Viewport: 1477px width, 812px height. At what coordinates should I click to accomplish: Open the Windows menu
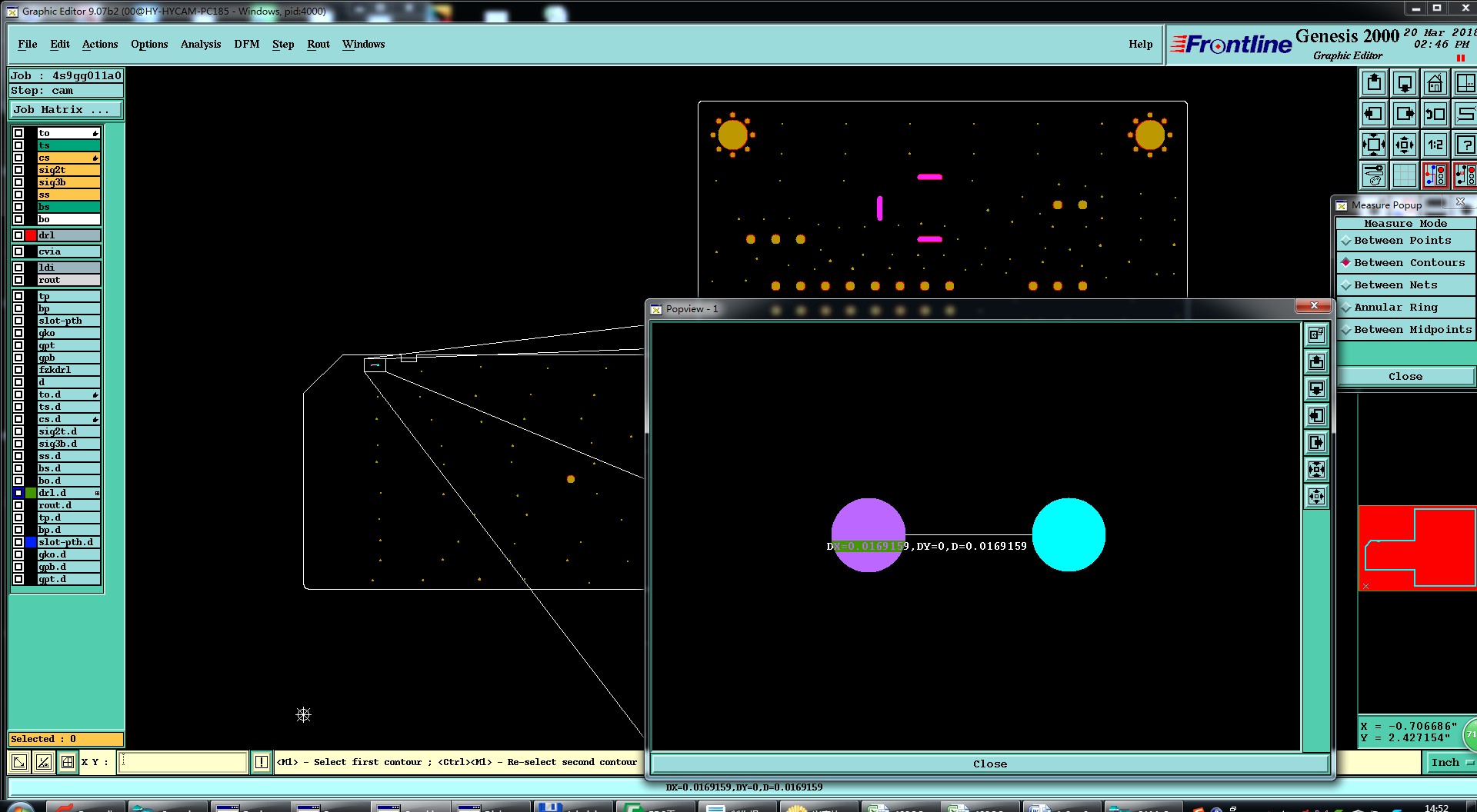pyautogui.click(x=363, y=44)
